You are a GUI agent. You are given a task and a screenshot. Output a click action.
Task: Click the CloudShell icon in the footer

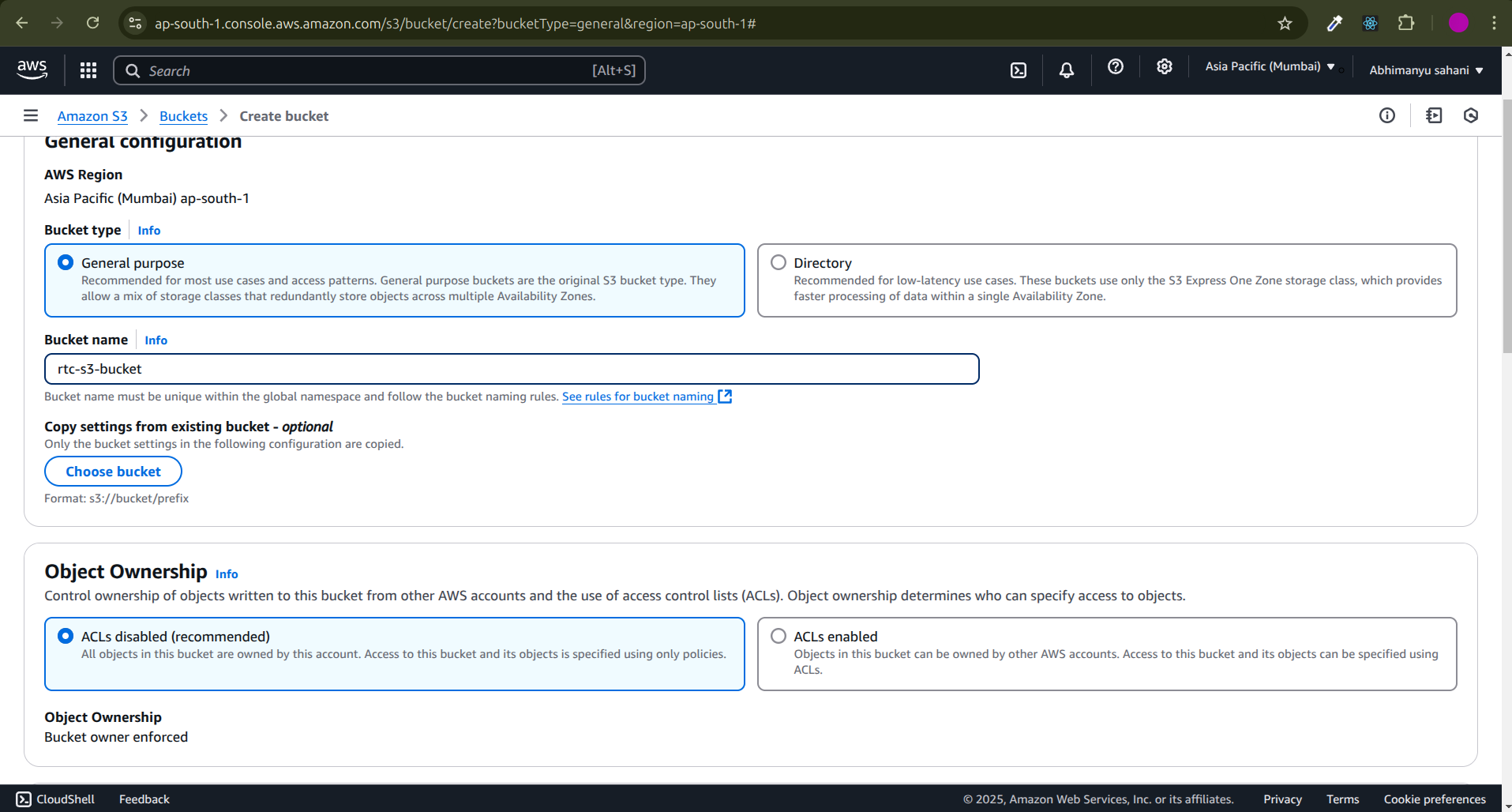[x=24, y=799]
